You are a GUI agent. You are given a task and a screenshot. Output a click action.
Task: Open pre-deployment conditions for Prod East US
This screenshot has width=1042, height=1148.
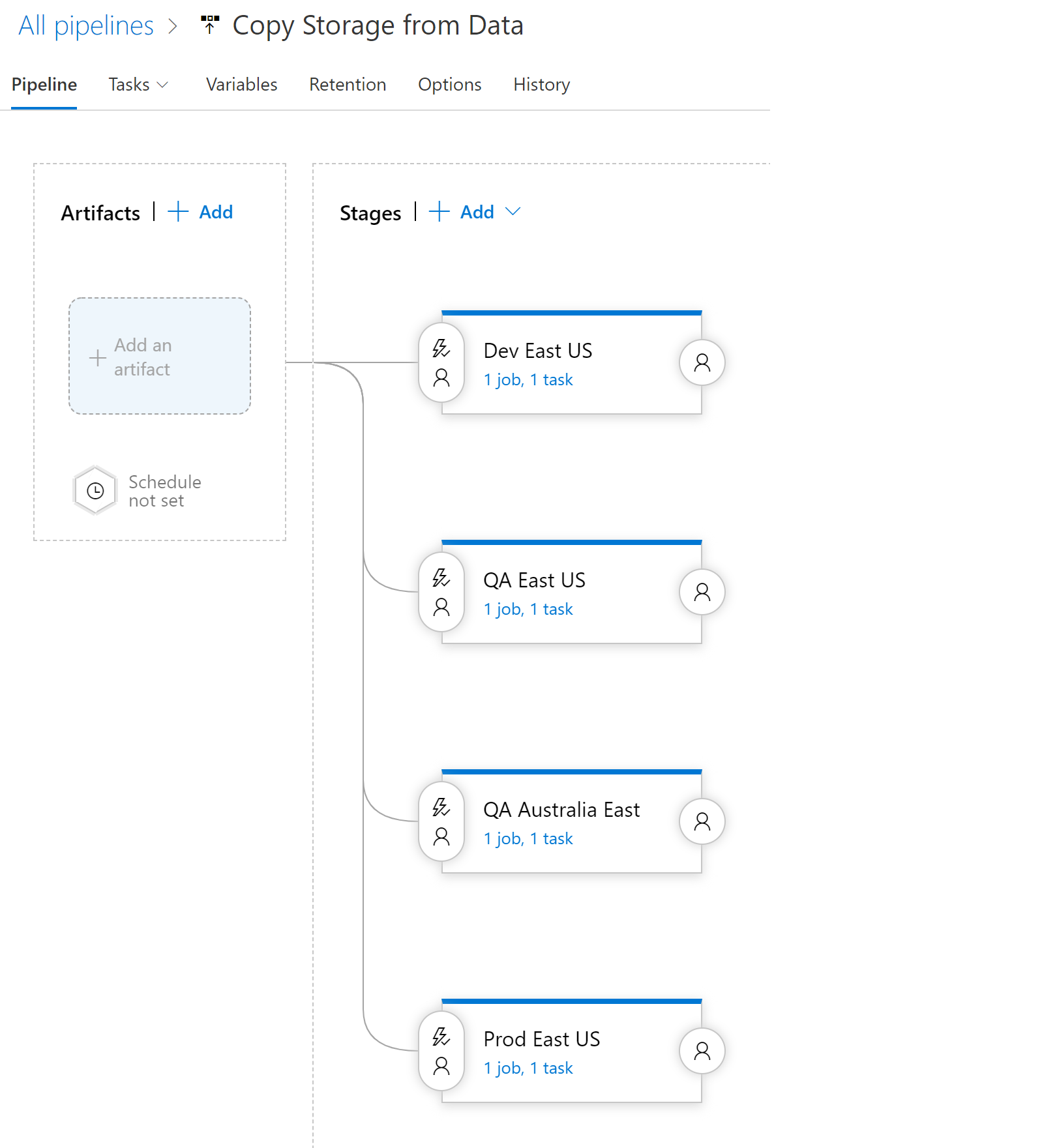pyautogui.click(x=441, y=1051)
